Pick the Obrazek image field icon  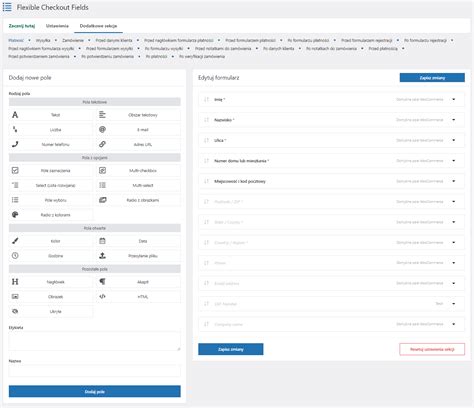click(x=15, y=296)
